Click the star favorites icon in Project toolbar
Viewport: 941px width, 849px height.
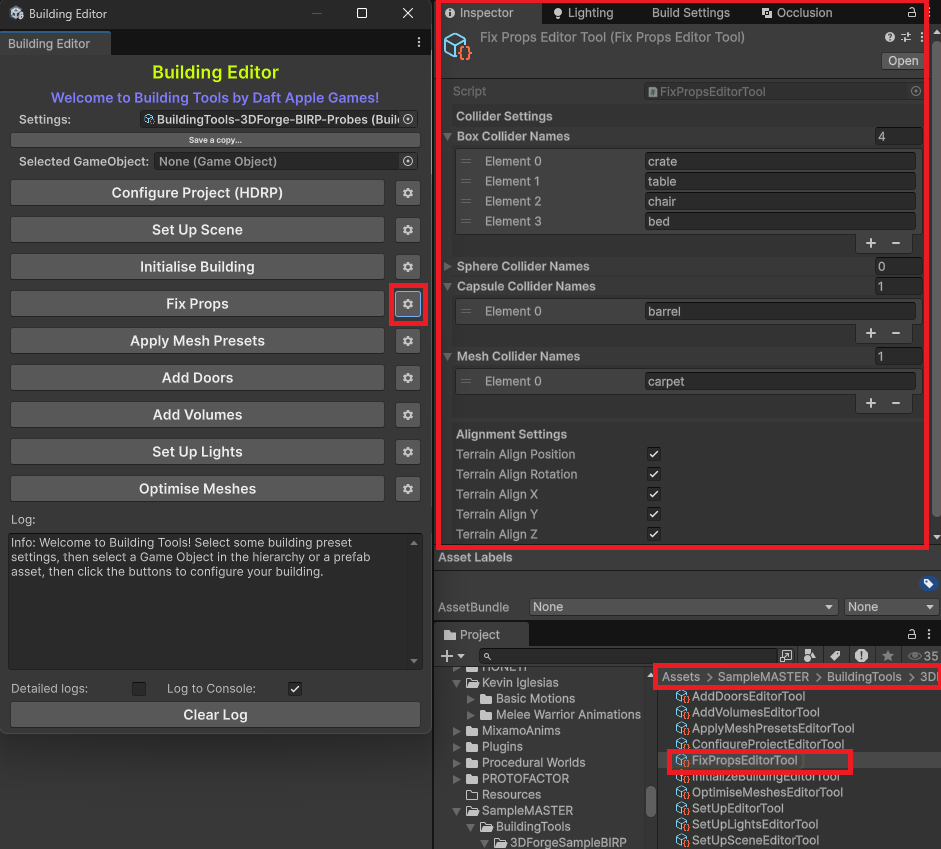click(x=887, y=656)
